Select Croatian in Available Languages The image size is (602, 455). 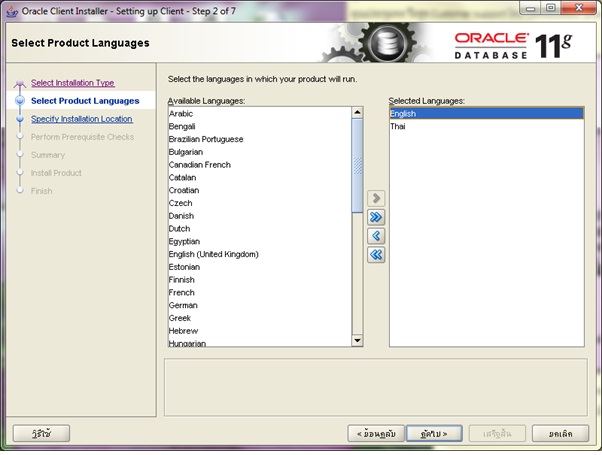(x=260, y=190)
